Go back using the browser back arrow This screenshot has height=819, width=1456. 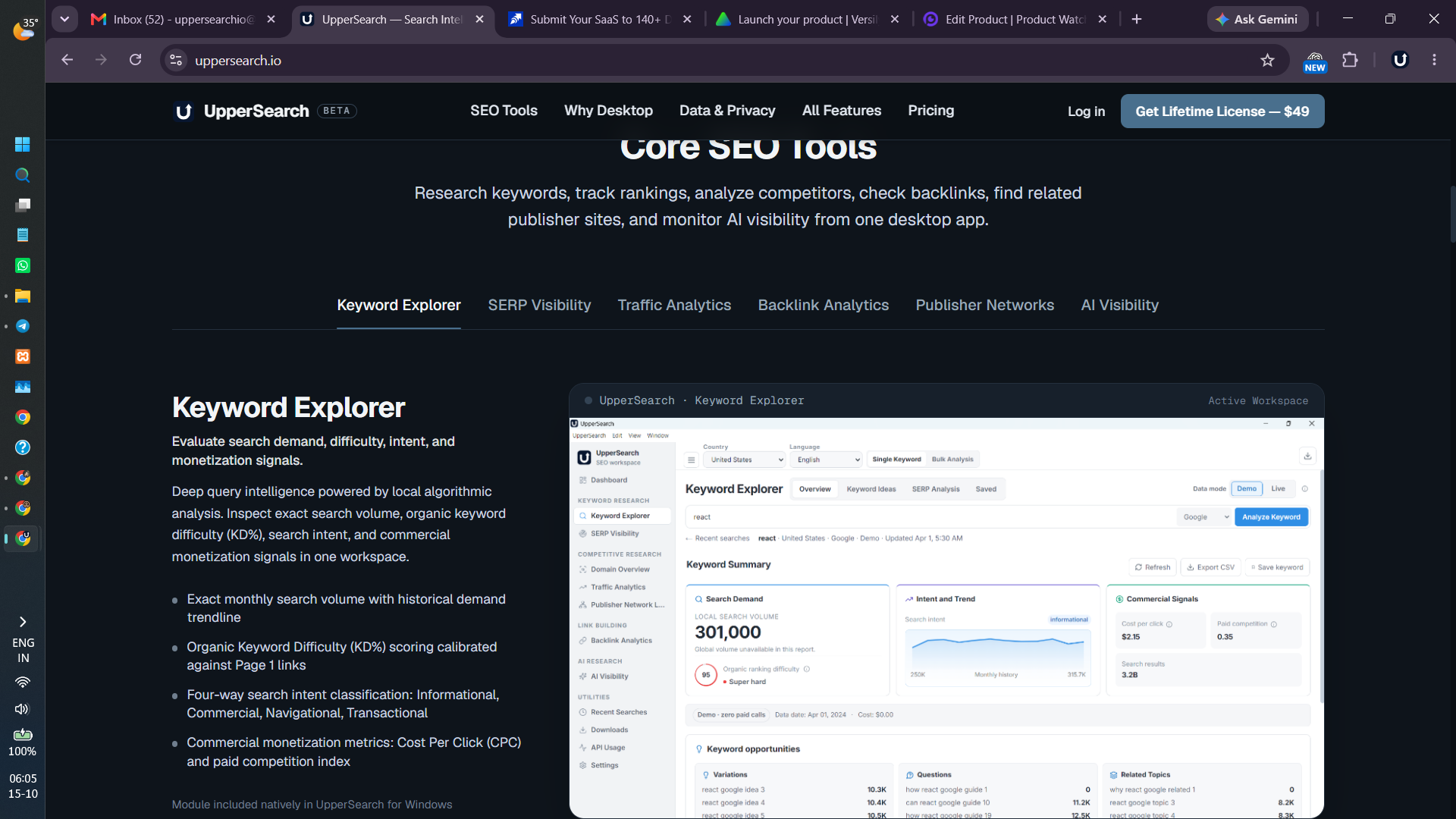67,60
